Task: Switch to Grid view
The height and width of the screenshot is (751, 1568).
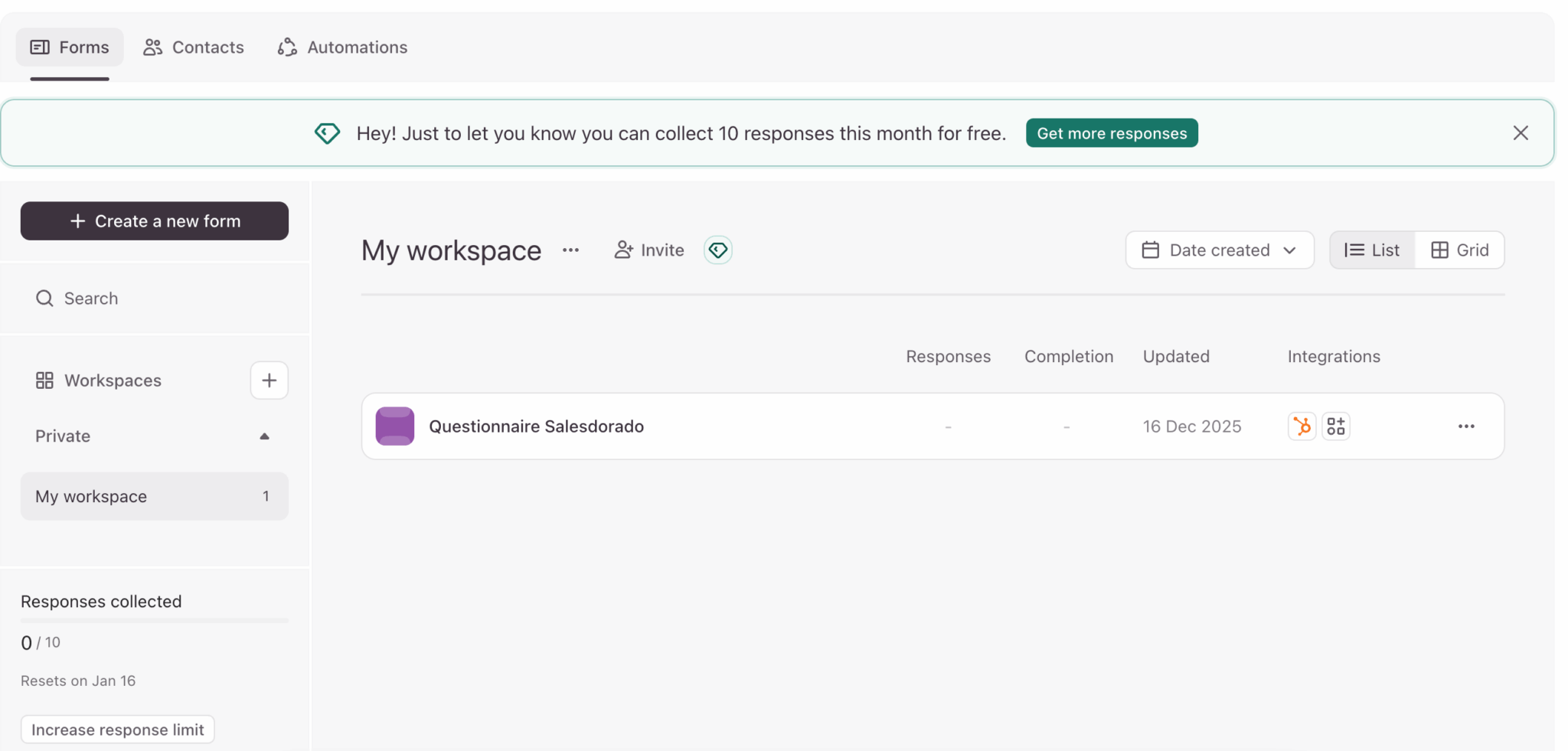Action: pos(1459,250)
